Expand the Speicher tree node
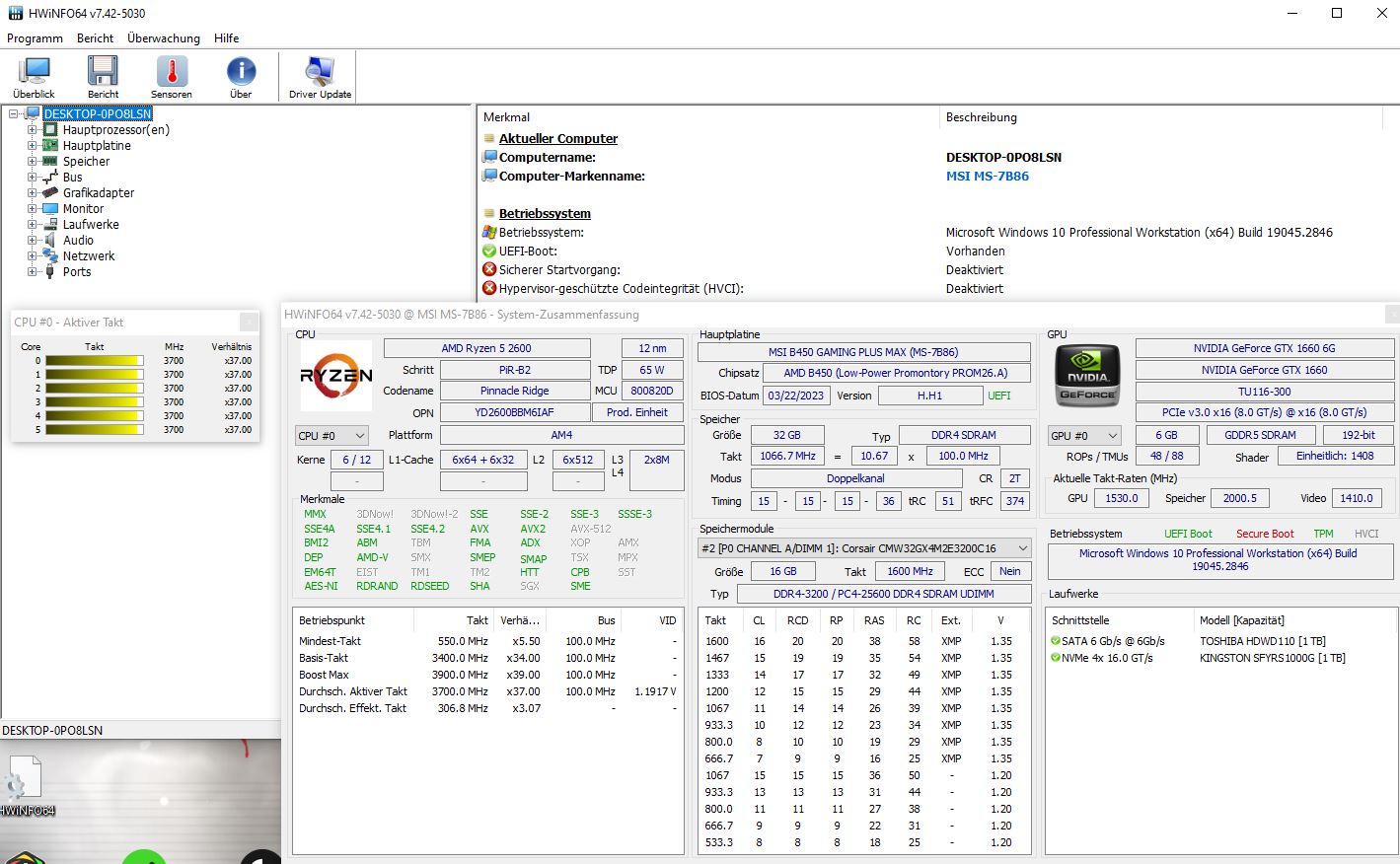The height and width of the screenshot is (864, 1400). coord(32,161)
